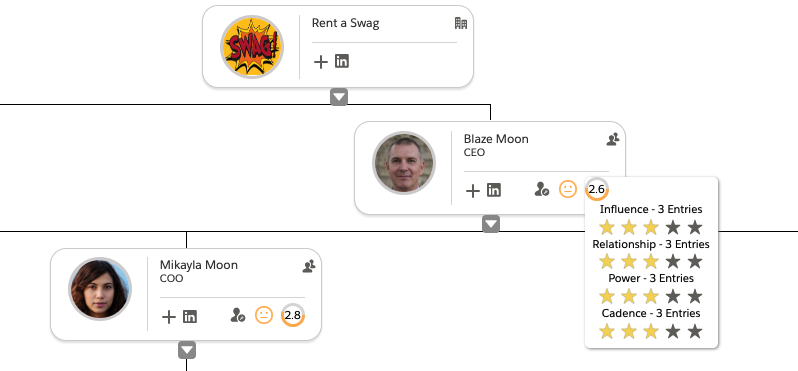Screen dimensions: 798x371
Task: Open LinkedIn icon on Rent a Swag card
Action: point(342,62)
